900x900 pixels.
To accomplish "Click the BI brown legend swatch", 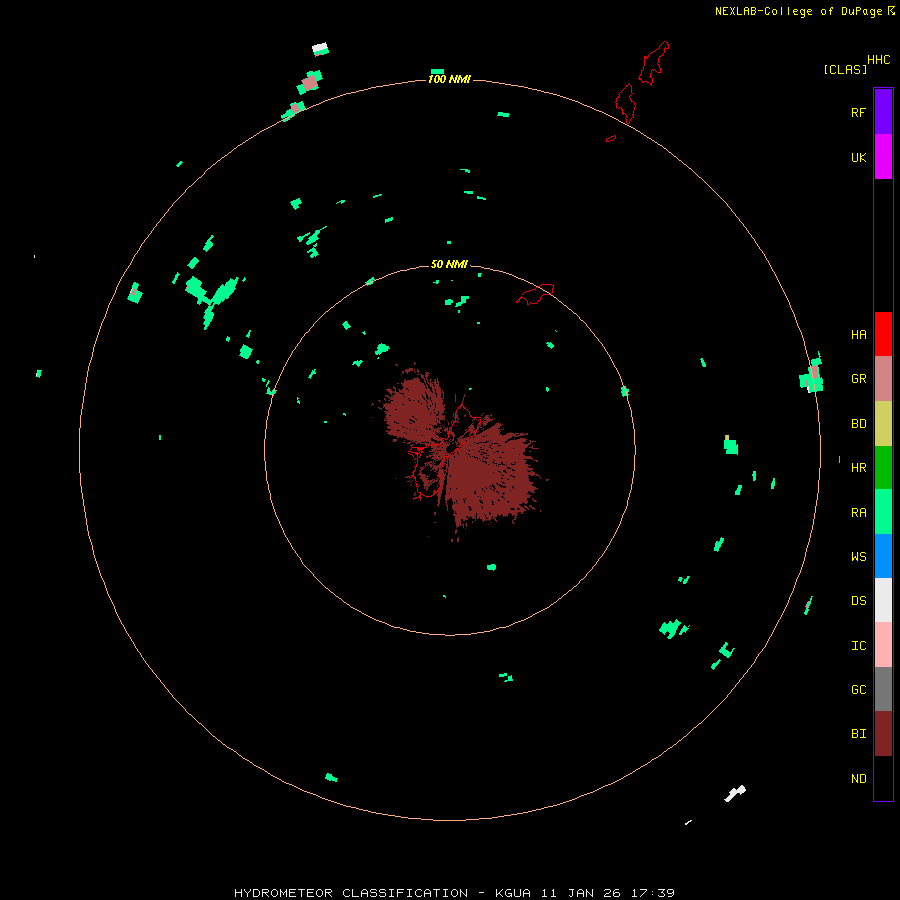I will tap(883, 734).
